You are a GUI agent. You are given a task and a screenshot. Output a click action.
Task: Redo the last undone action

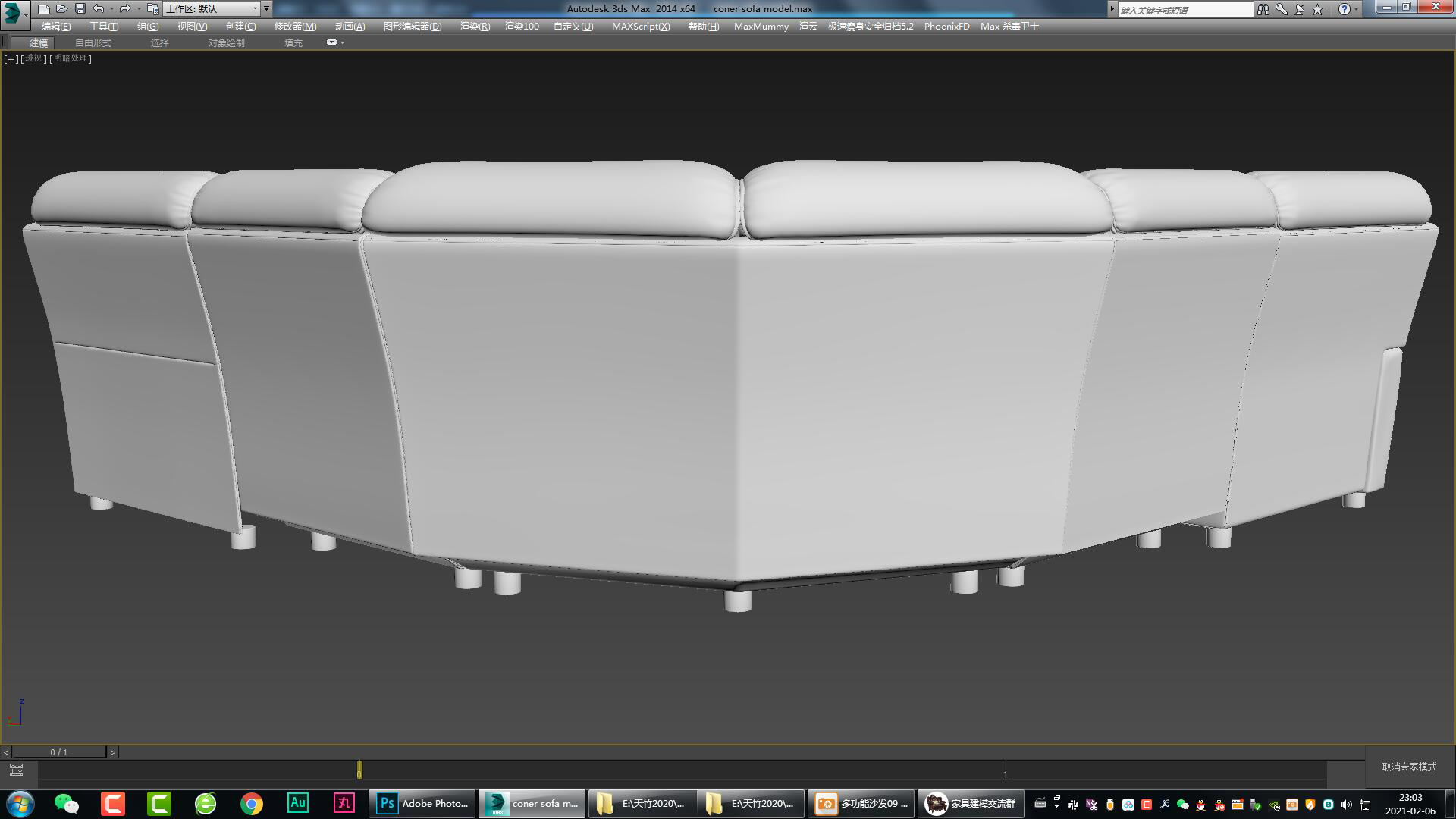(124, 8)
